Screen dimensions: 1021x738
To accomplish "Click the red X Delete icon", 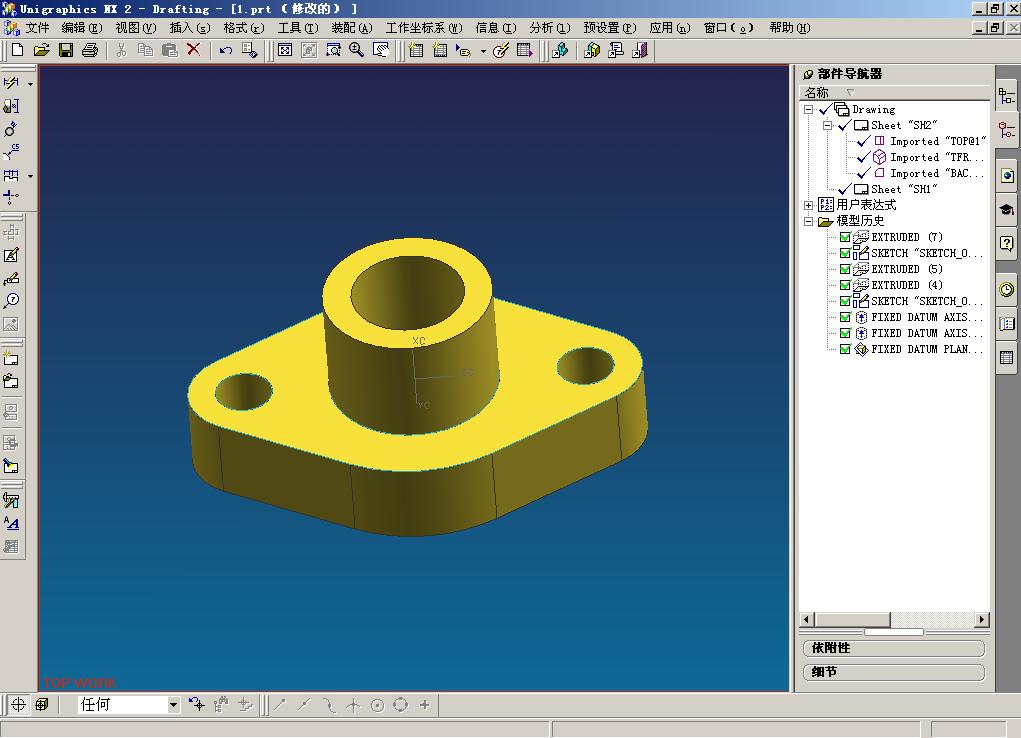I will (193, 50).
